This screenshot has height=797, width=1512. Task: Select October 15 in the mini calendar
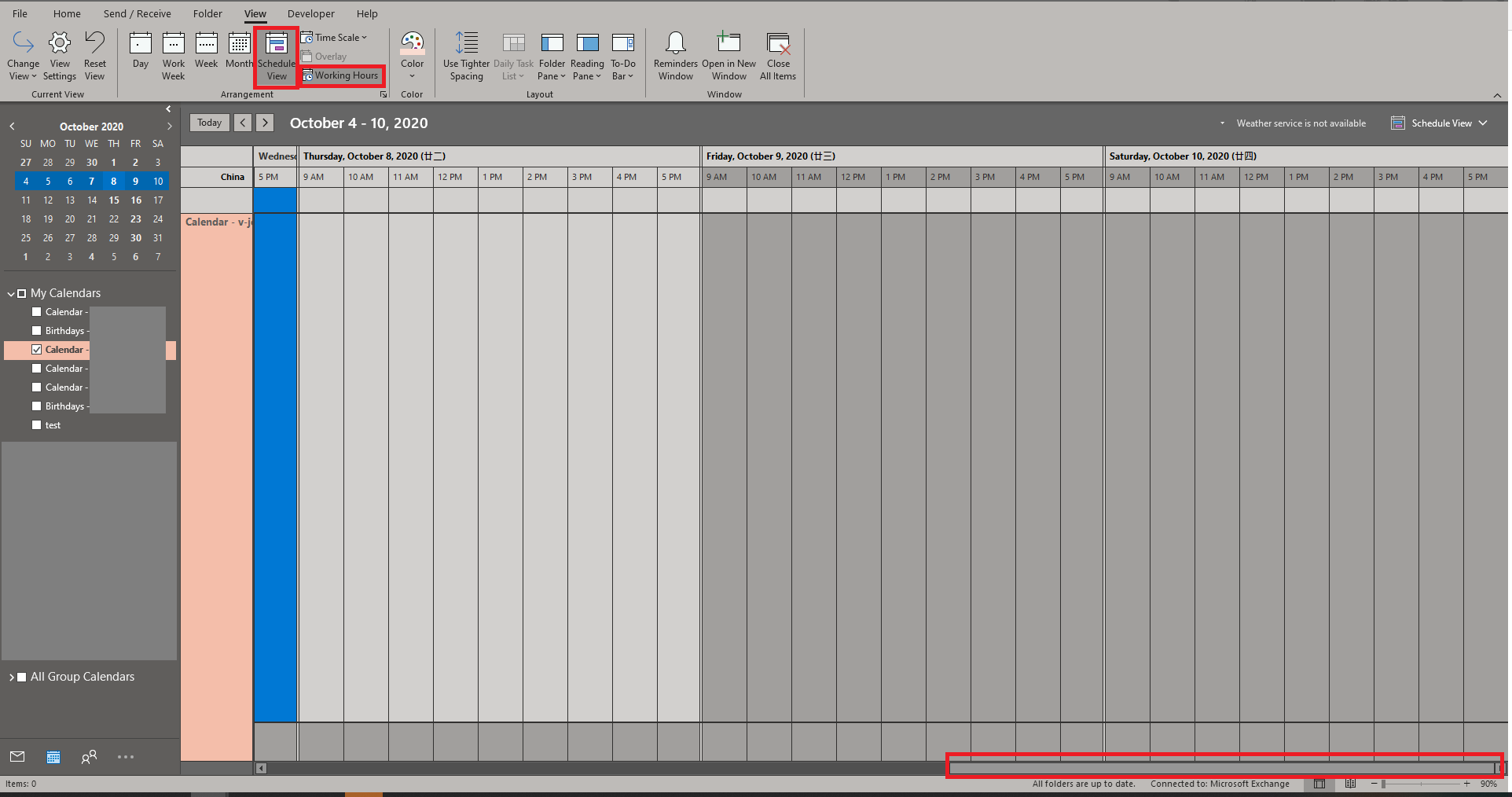coord(114,200)
